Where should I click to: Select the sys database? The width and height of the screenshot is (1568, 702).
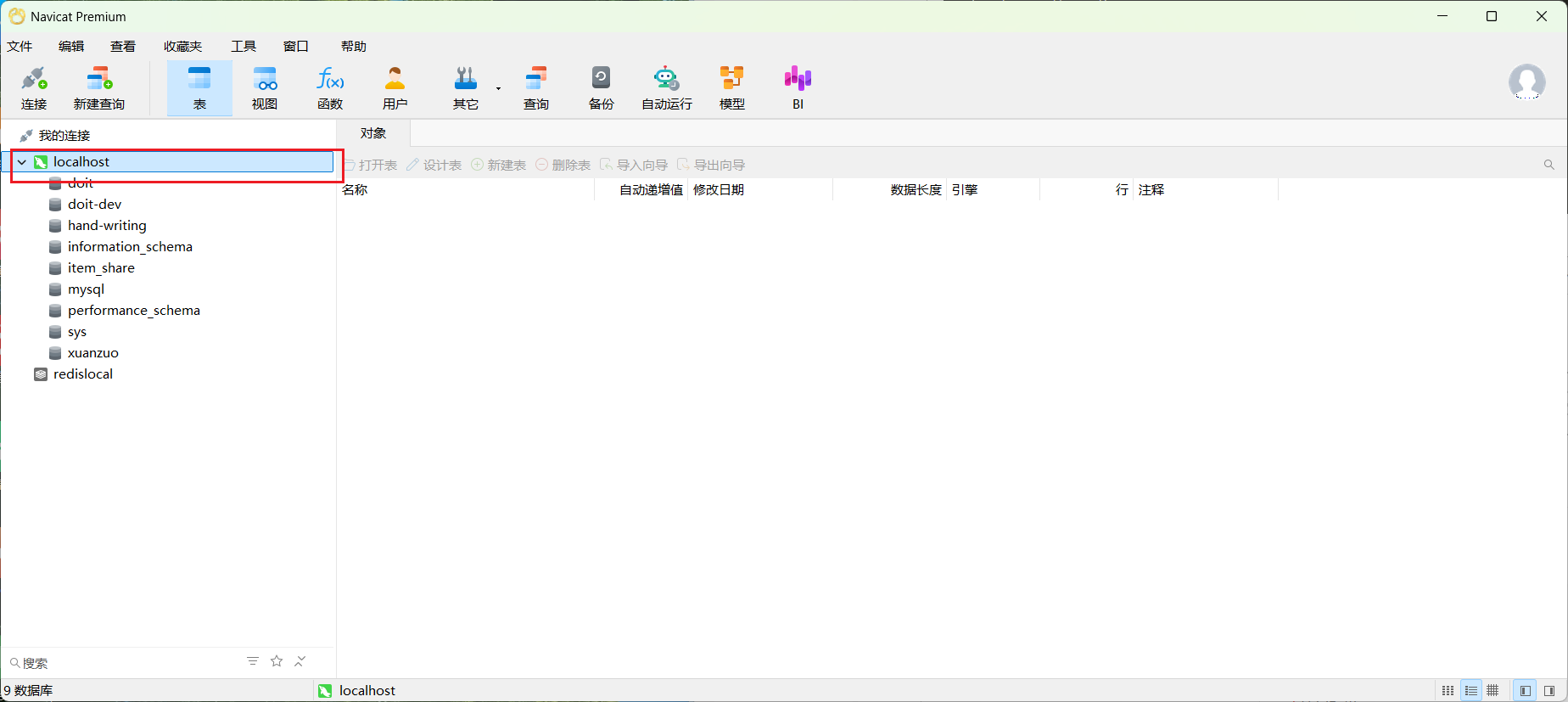tap(77, 332)
